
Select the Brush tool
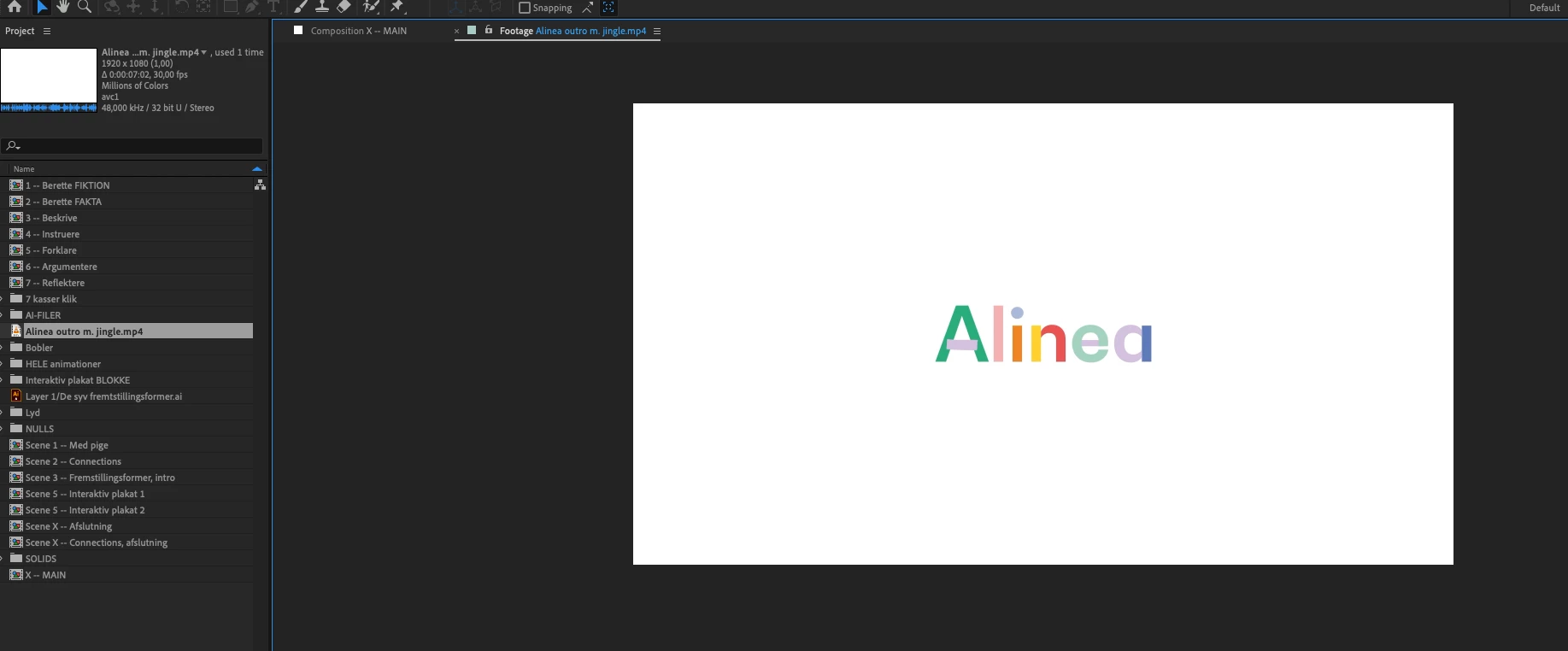coord(301,7)
